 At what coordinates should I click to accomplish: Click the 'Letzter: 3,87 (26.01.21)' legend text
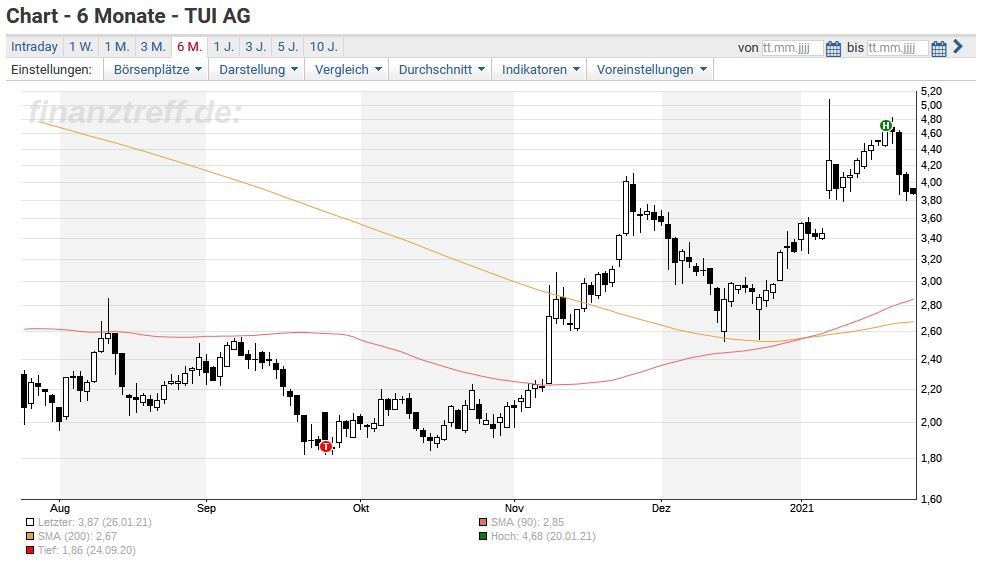click(x=94, y=522)
